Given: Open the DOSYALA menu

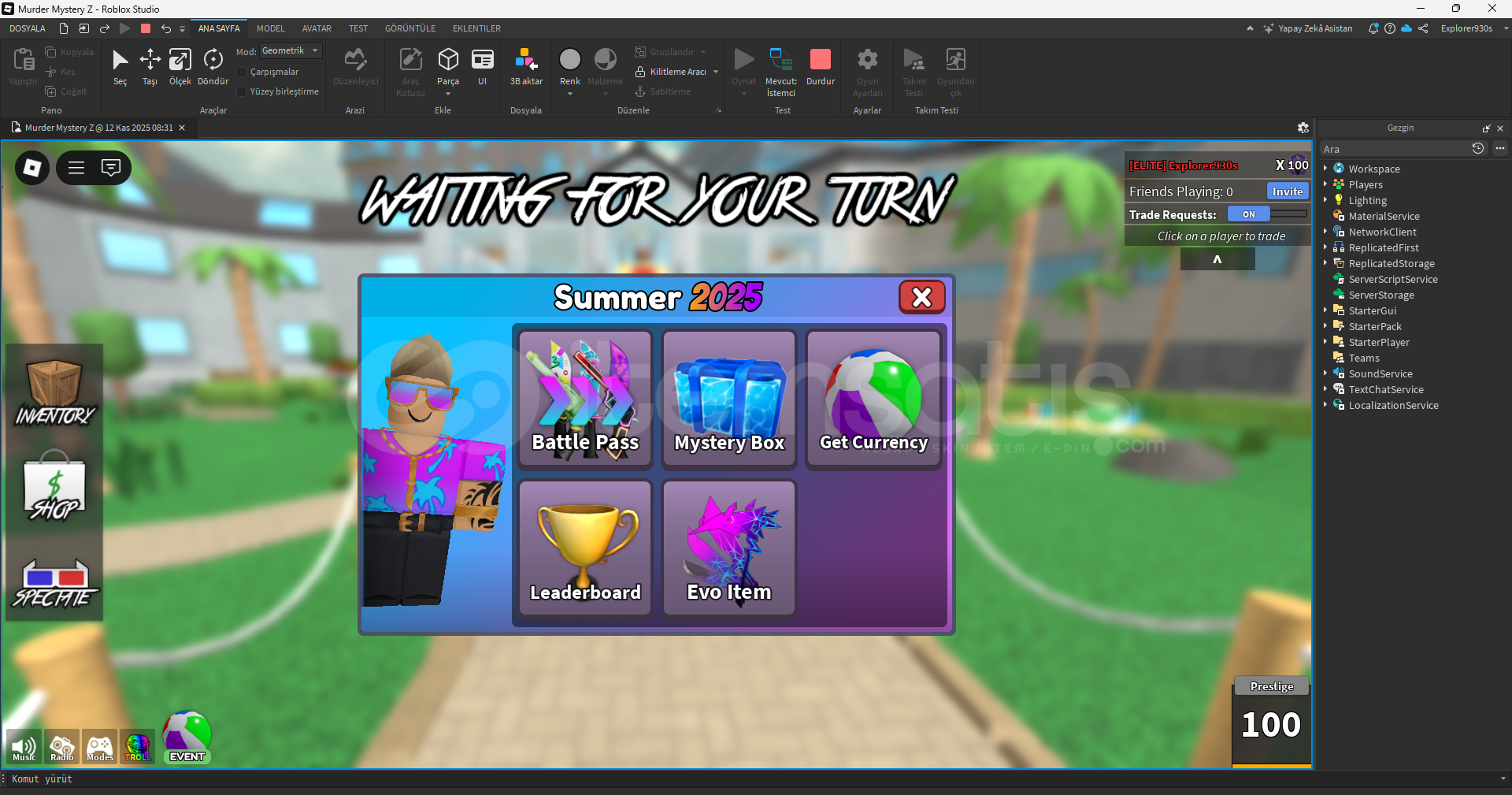Looking at the screenshot, I should tap(28, 28).
